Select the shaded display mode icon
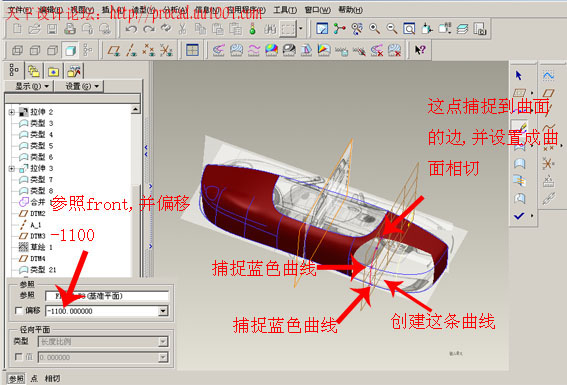 [70, 50]
